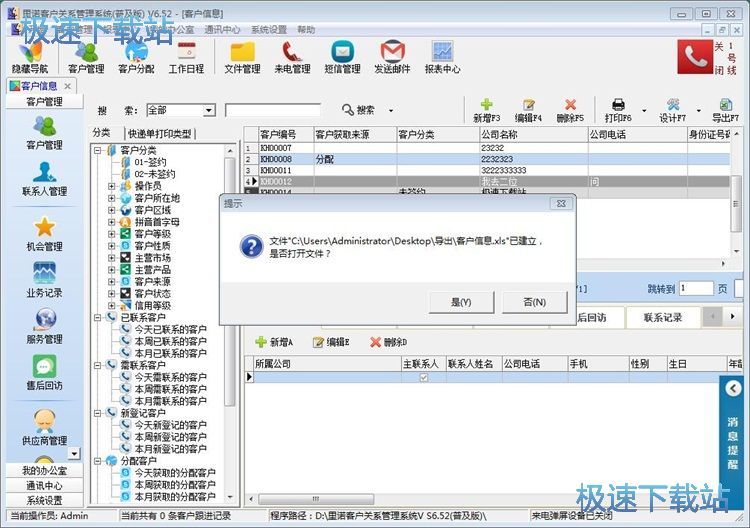Open the 系统设置 menu
The width and height of the screenshot is (750, 528).
269,30
